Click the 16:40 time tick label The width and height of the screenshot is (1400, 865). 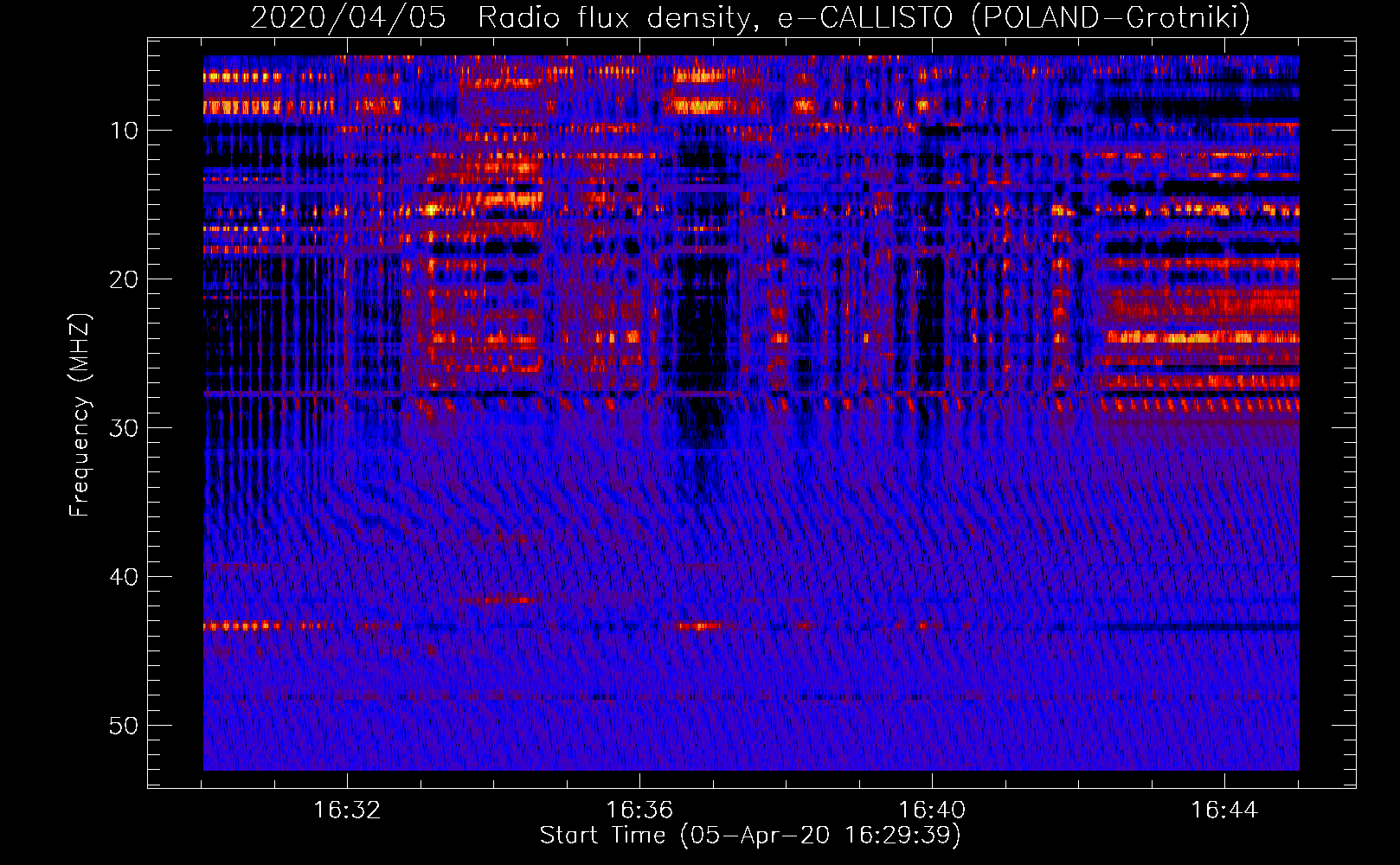point(932,811)
